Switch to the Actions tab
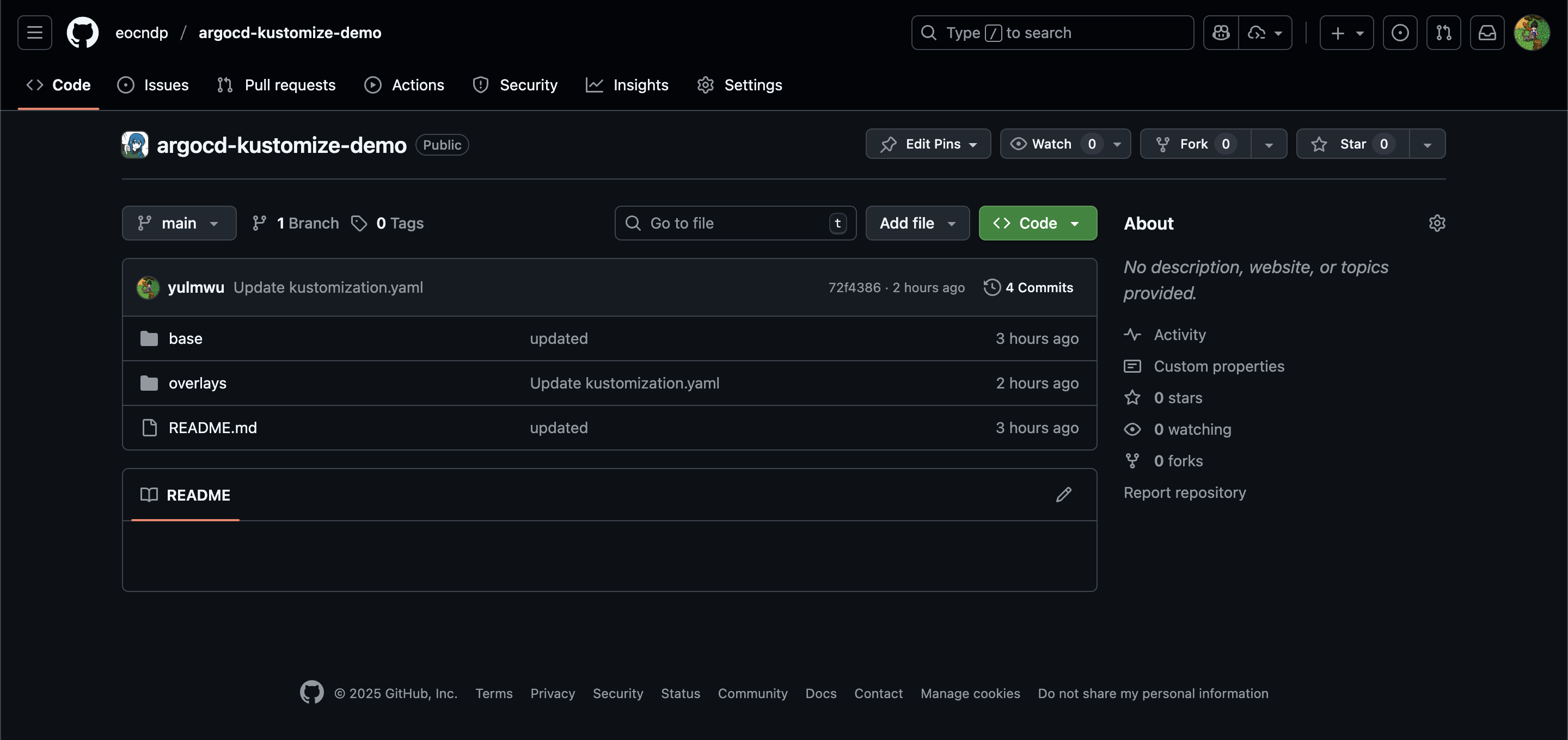Viewport: 1568px width, 740px height. click(404, 85)
